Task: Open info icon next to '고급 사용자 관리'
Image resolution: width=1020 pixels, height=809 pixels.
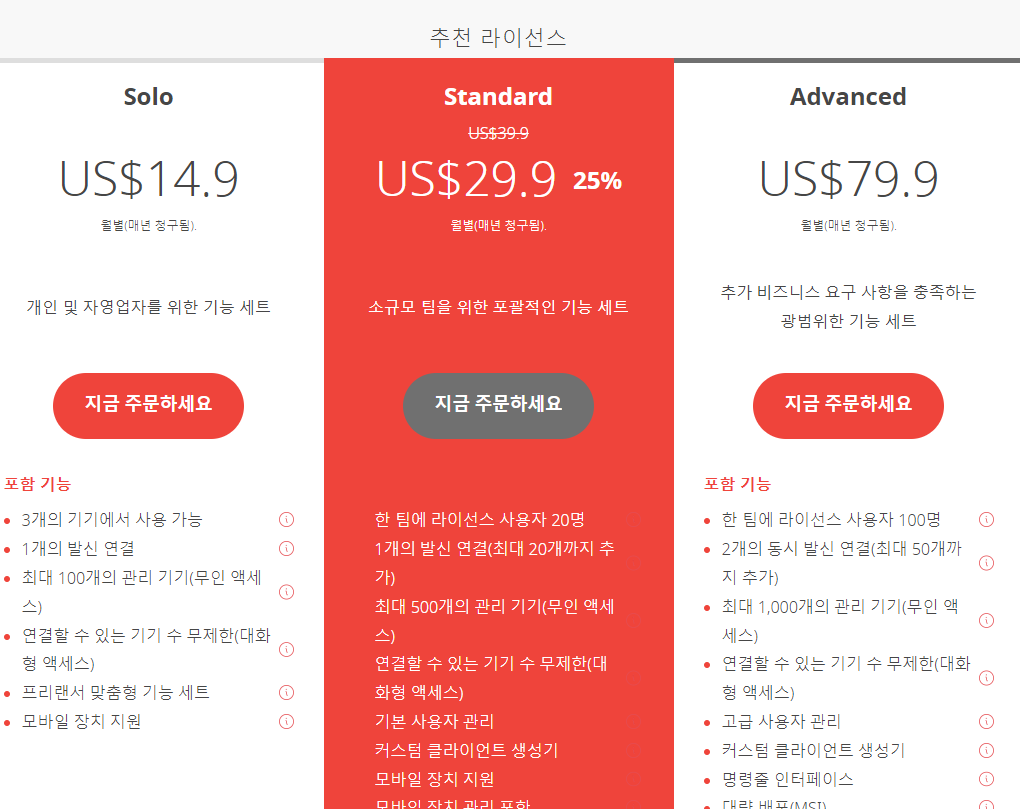Action: [x=987, y=721]
